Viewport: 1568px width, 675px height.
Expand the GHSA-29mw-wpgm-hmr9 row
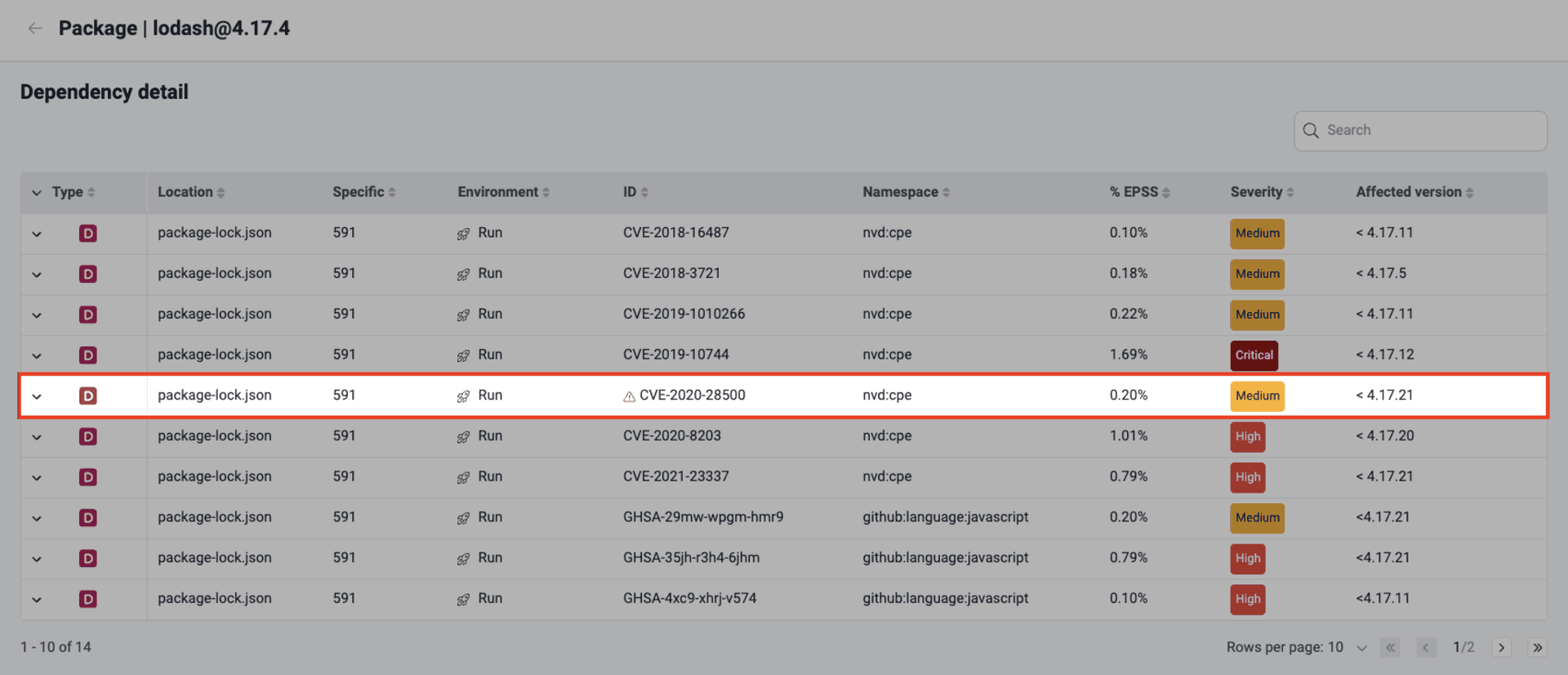pos(37,518)
